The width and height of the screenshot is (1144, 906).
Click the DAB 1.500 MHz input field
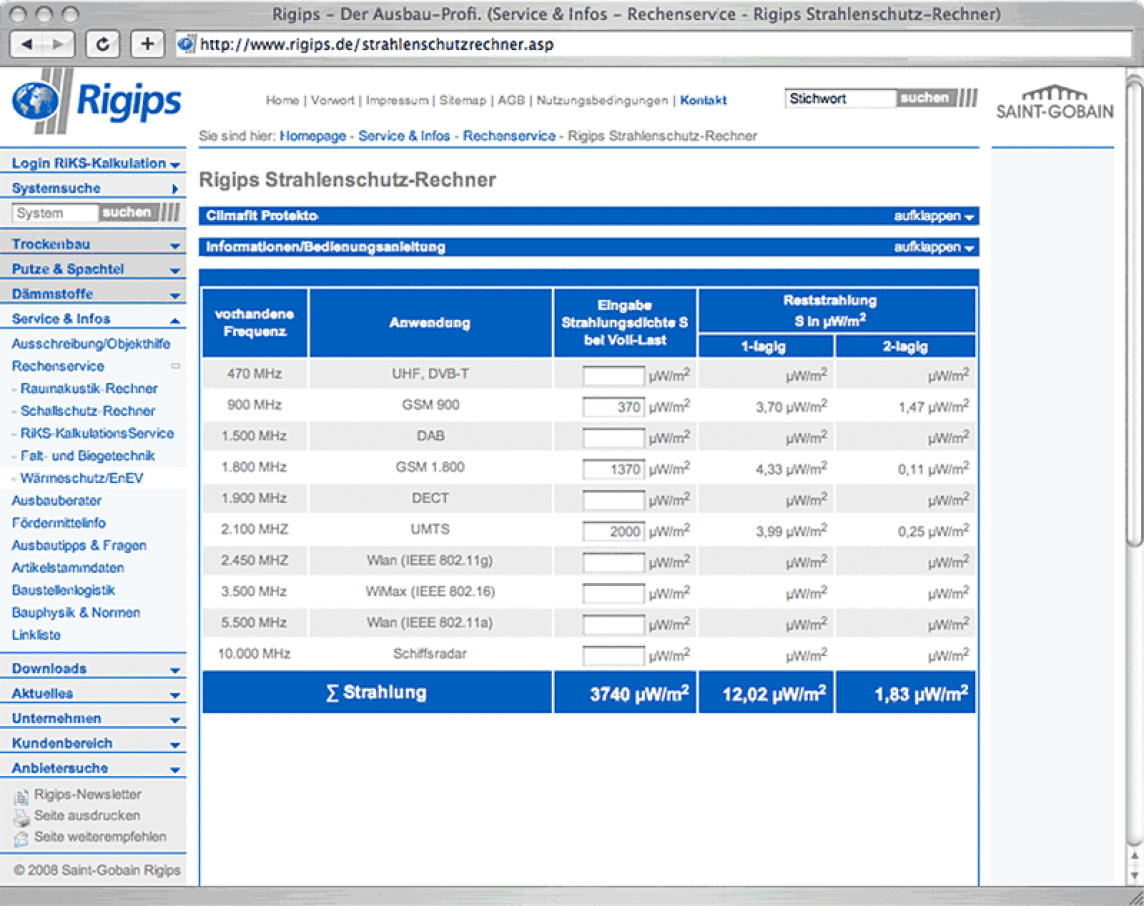click(614, 437)
